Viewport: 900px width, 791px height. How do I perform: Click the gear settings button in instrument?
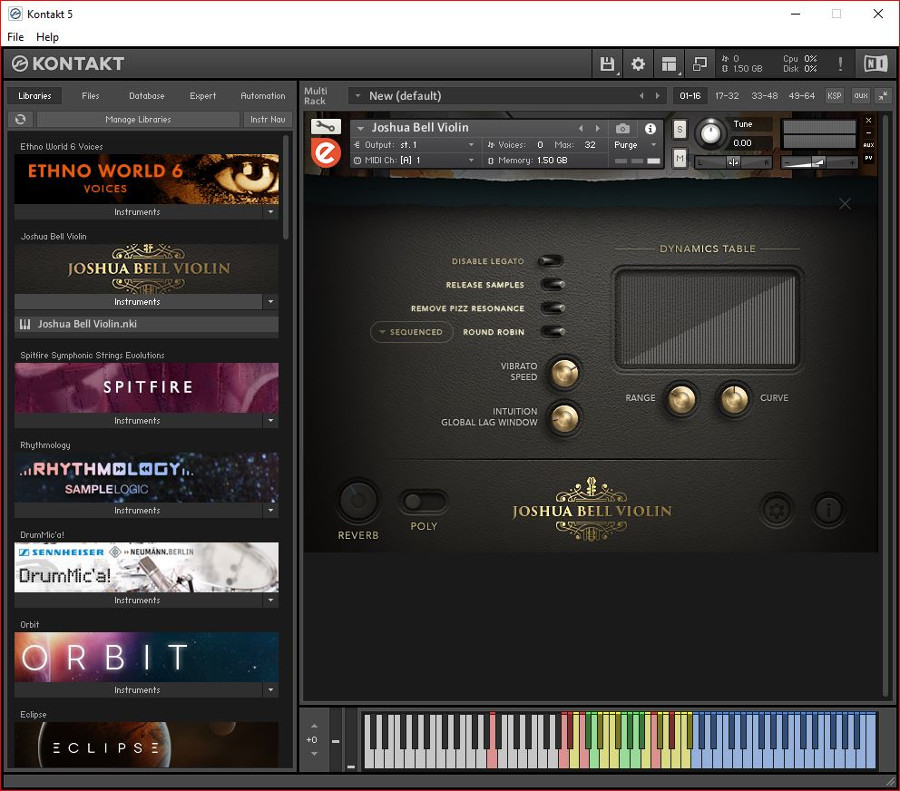(777, 509)
